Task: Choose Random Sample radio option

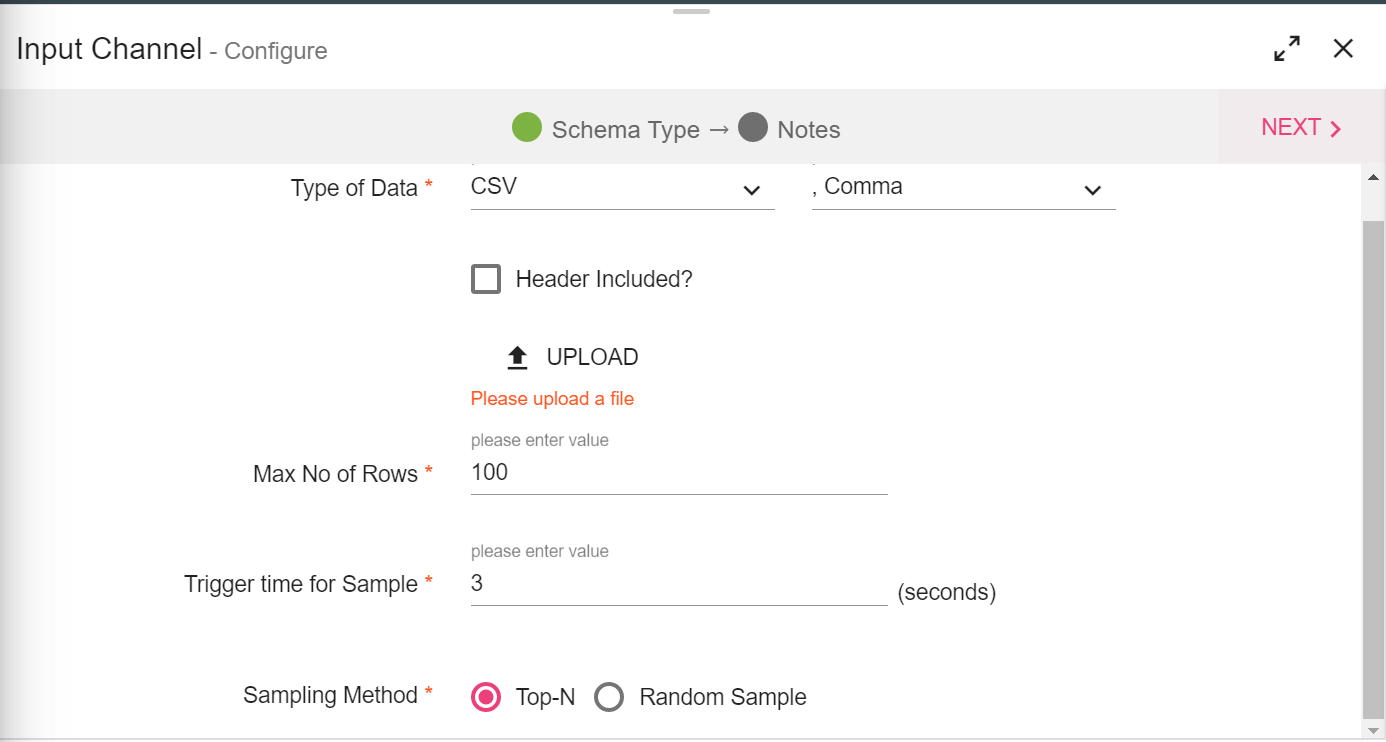Action: point(609,697)
